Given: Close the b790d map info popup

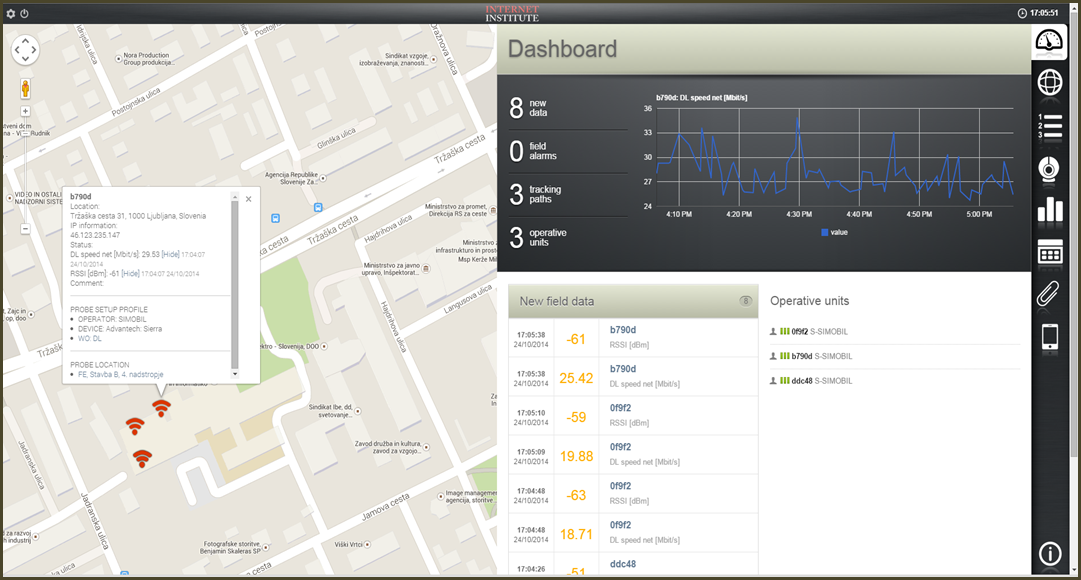Looking at the screenshot, I should pos(248,199).
